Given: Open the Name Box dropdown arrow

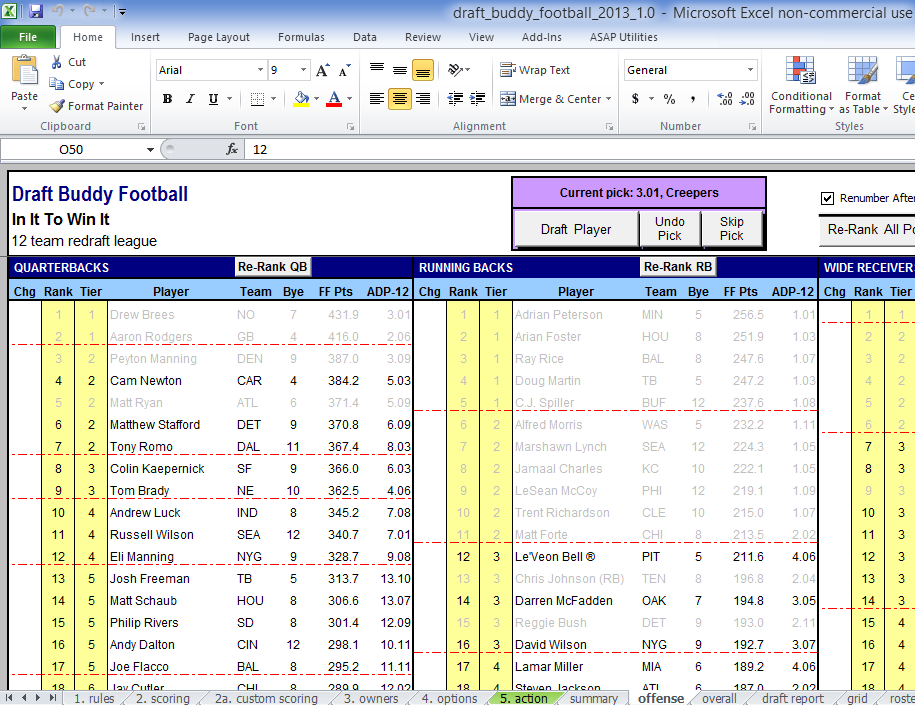Looking at the screenshot, I should 150,150.
